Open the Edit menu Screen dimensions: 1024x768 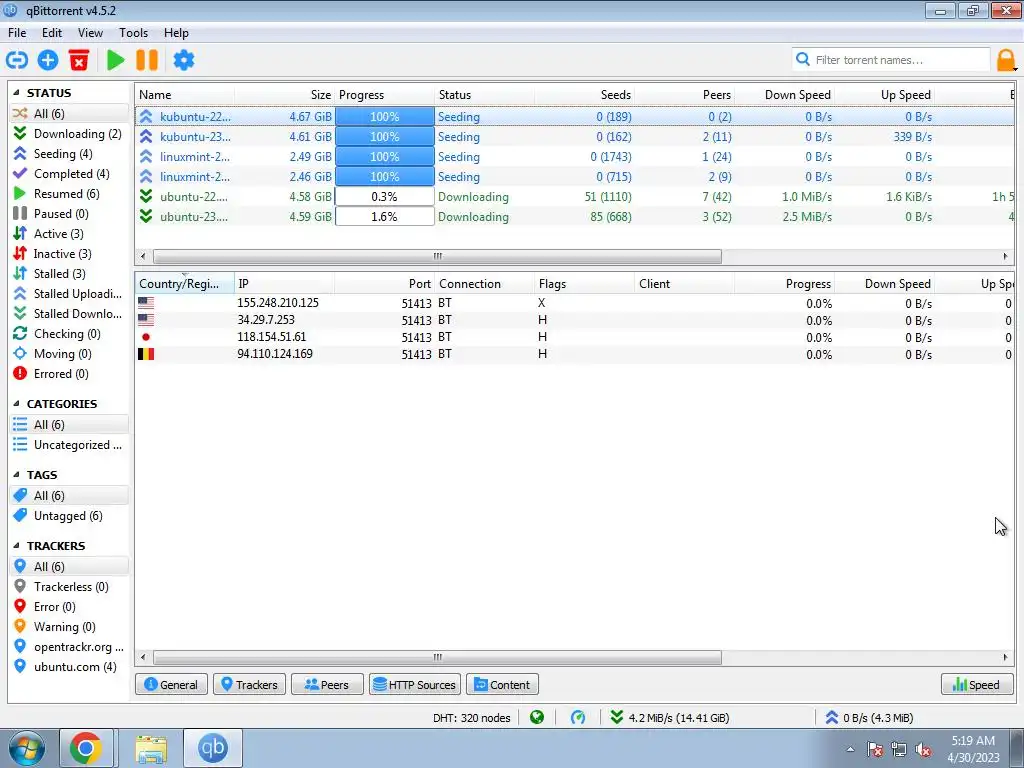(x=52, y=33)
